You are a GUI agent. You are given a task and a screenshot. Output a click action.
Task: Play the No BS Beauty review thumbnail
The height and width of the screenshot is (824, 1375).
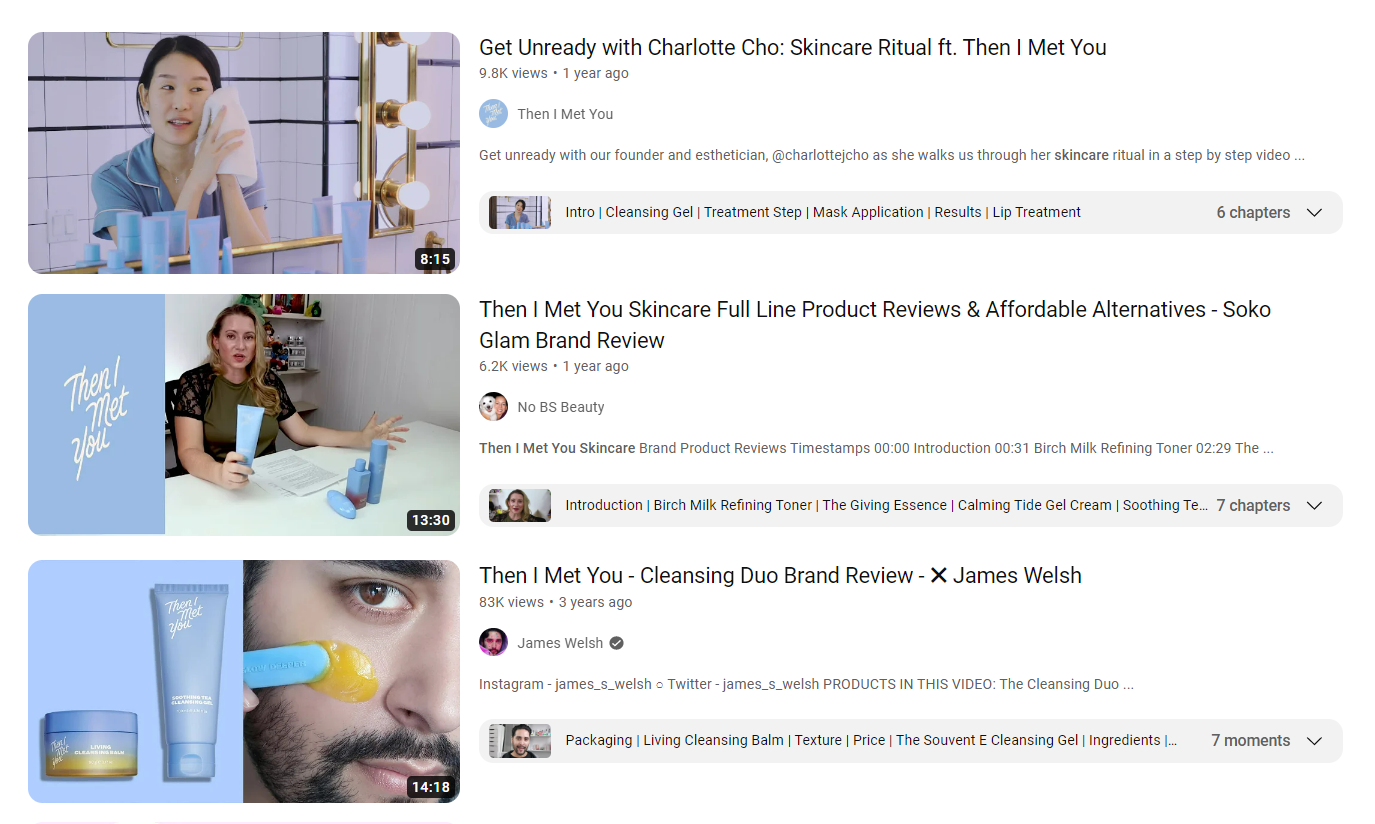tap(244, 415)
